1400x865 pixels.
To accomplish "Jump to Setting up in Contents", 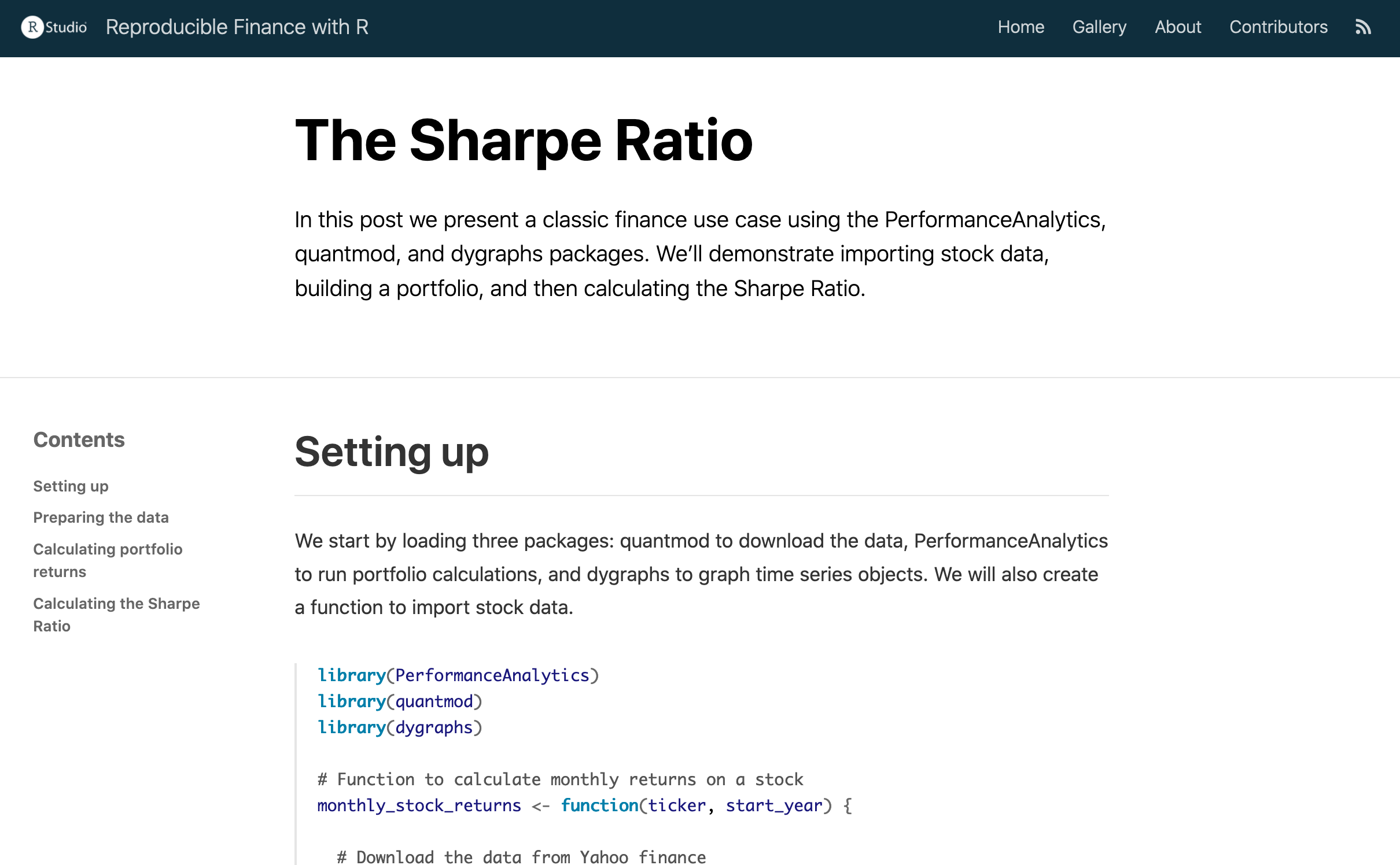I will tap(71, 486).
